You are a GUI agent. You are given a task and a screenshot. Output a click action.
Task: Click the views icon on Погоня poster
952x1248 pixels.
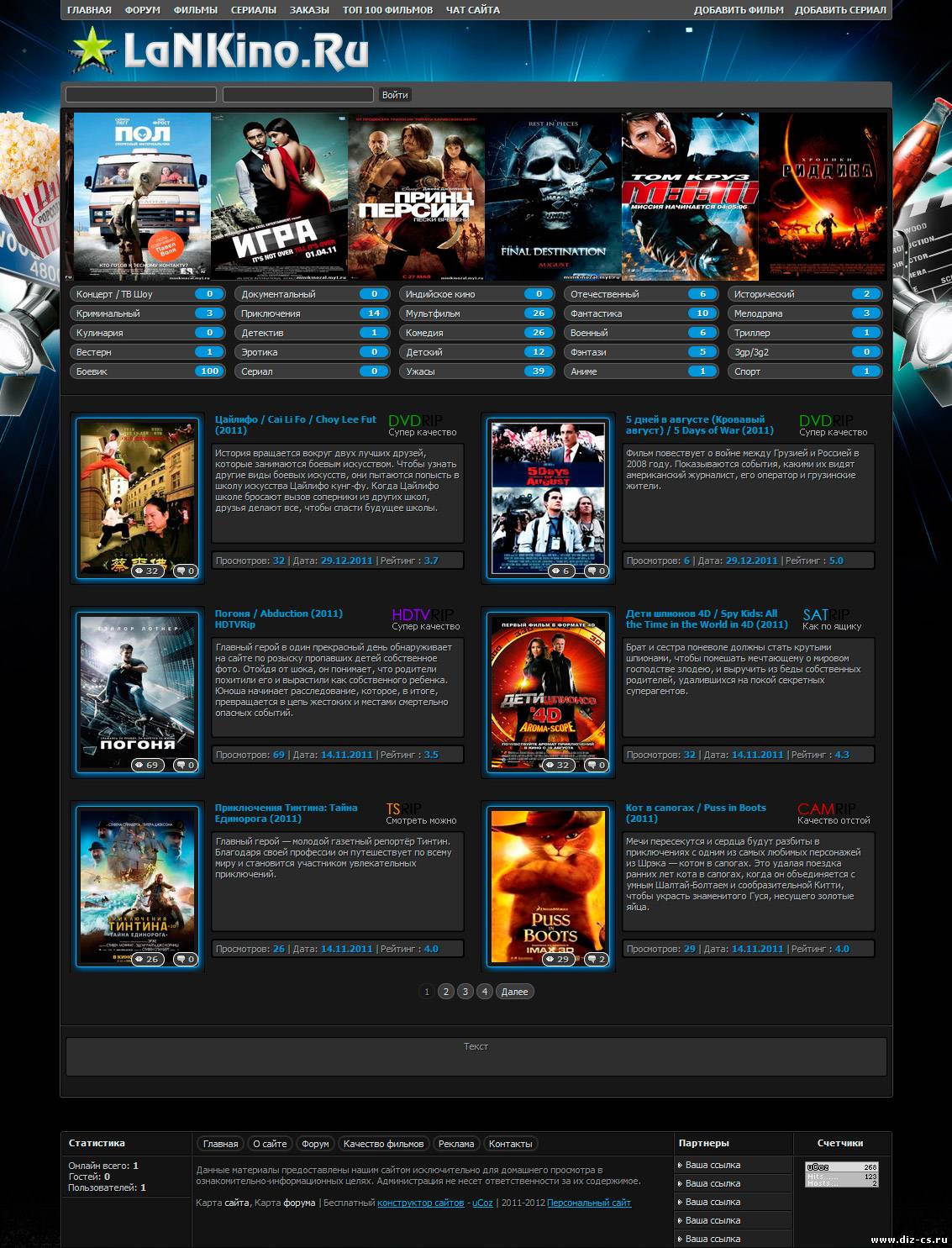pos(147,765)
